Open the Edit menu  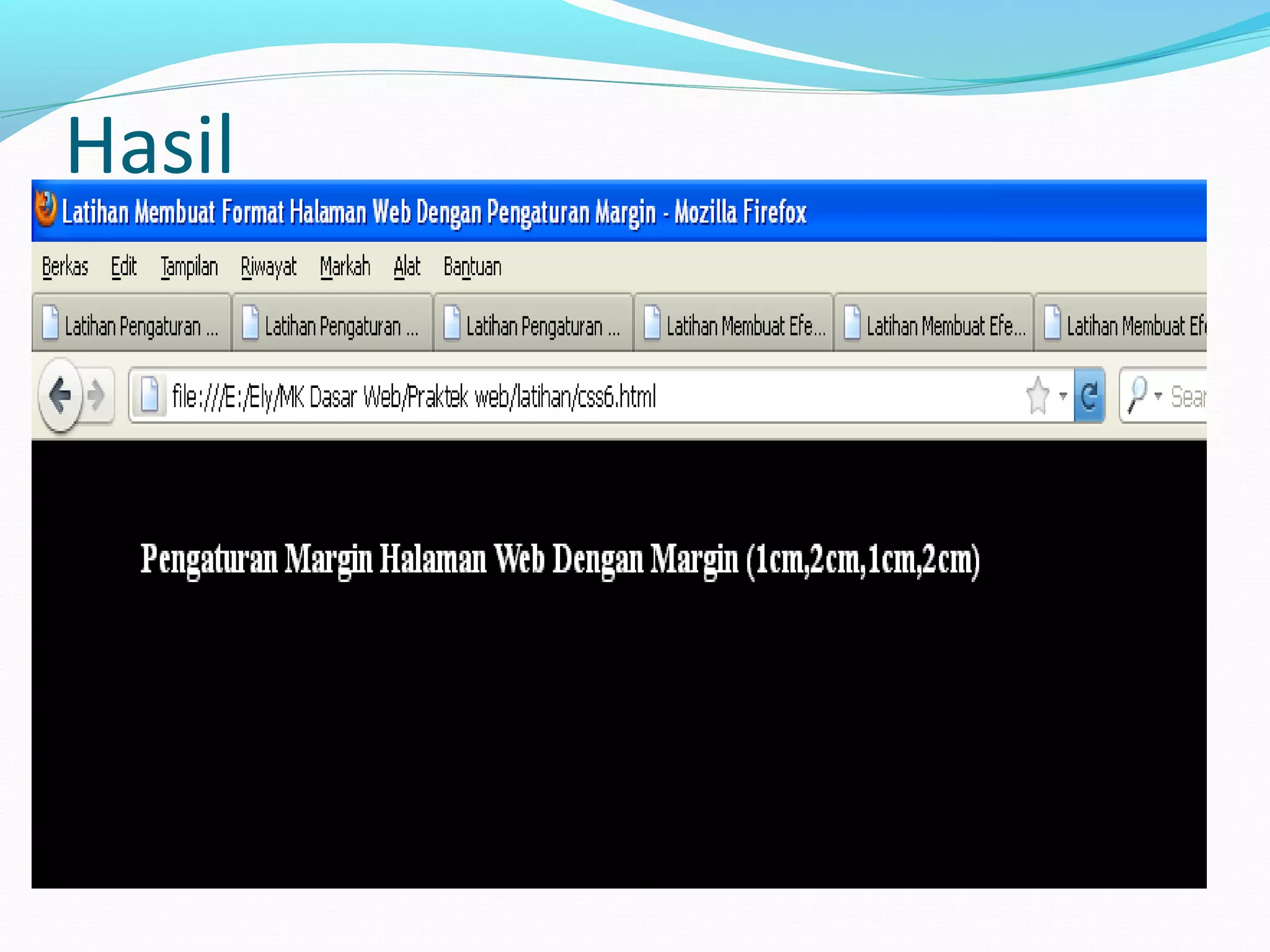click(123, 267)
